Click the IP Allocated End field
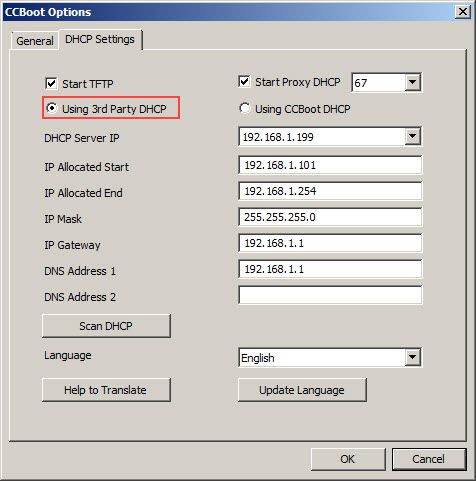This screenshot has width=476, height=481. click(x=330, y=191)
